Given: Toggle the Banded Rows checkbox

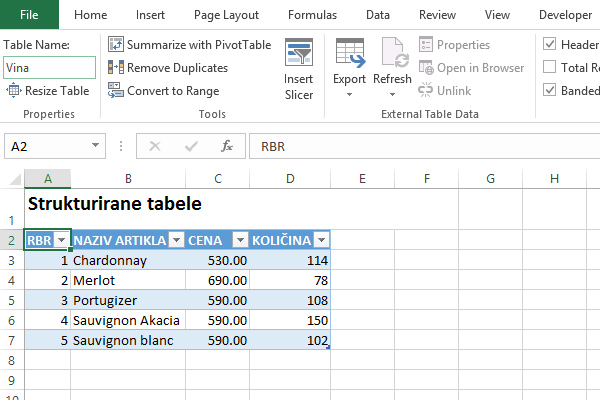Looking at the screenshot, I should 550,91.
